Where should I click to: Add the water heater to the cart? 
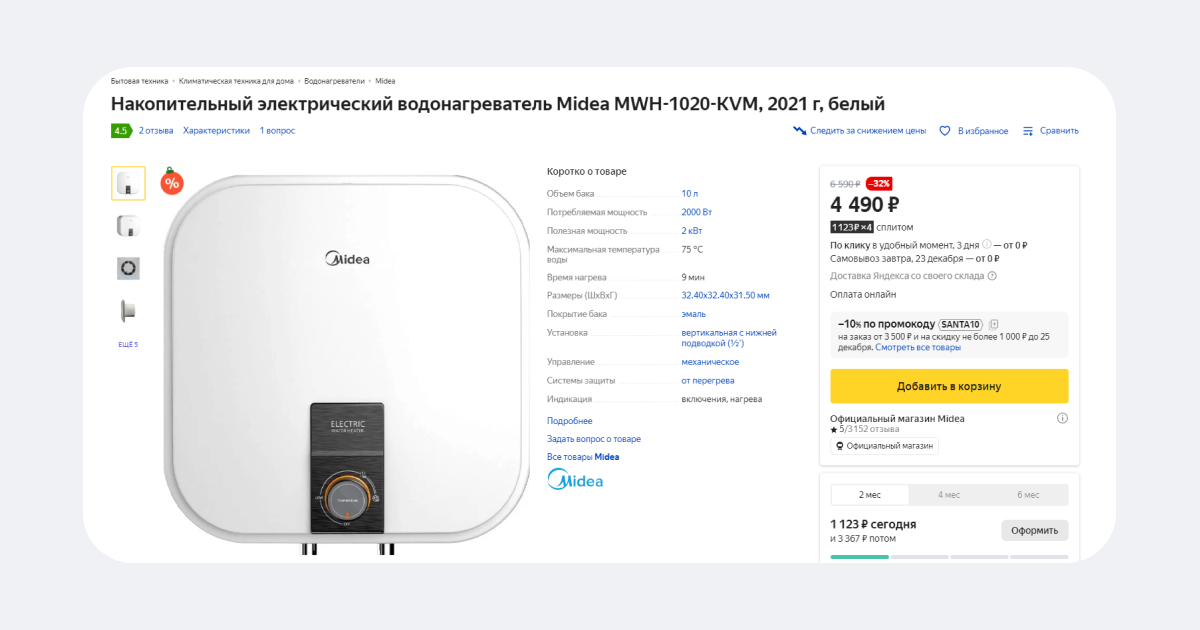(x=949, y=386)
